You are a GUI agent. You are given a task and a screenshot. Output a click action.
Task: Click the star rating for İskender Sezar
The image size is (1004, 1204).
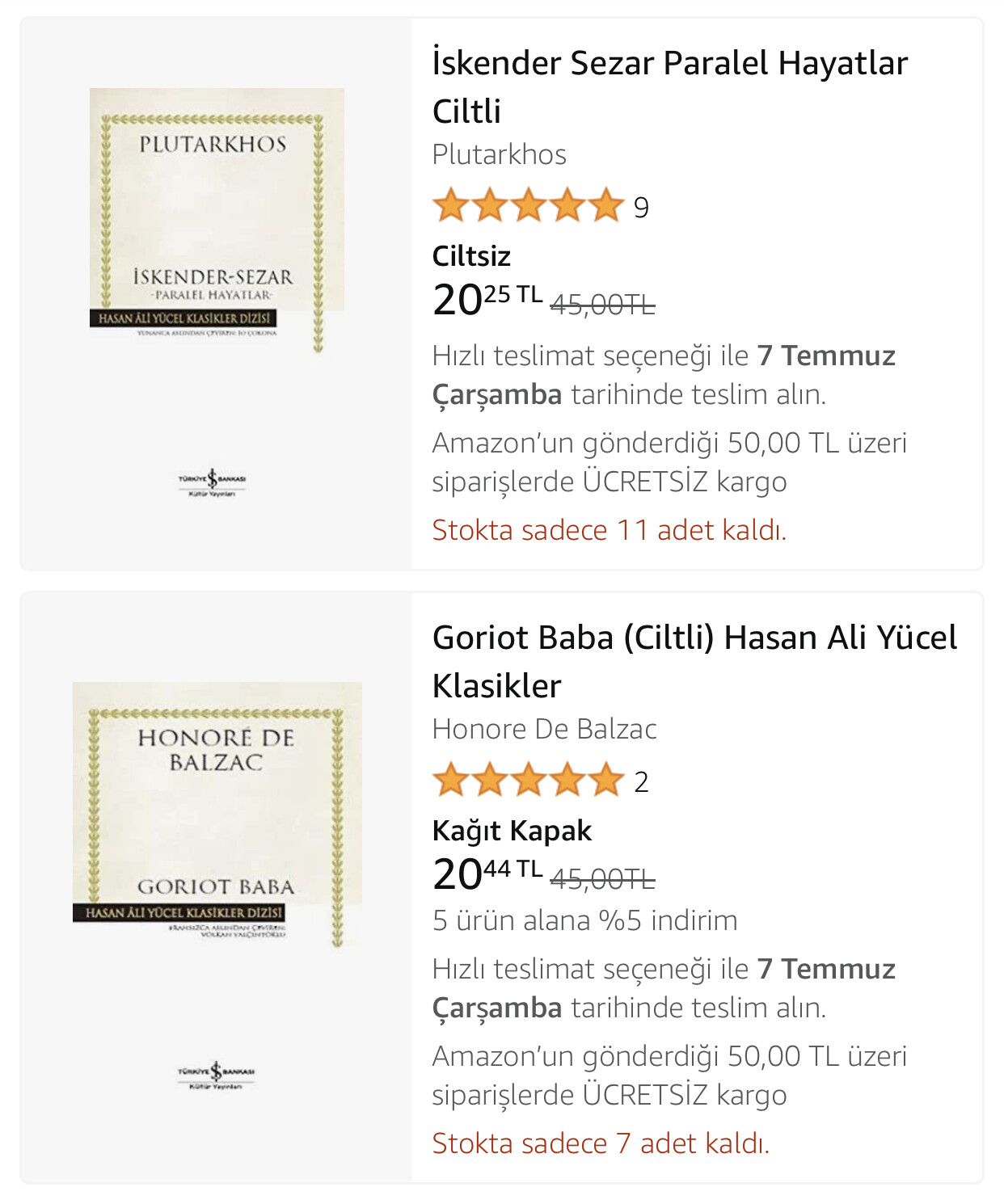[x=528, y=206]
